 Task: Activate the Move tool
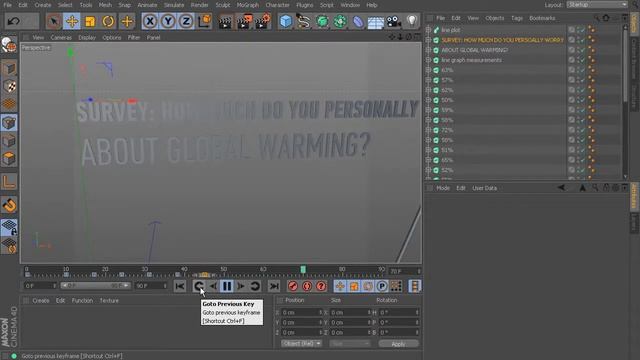pos(71,21)
